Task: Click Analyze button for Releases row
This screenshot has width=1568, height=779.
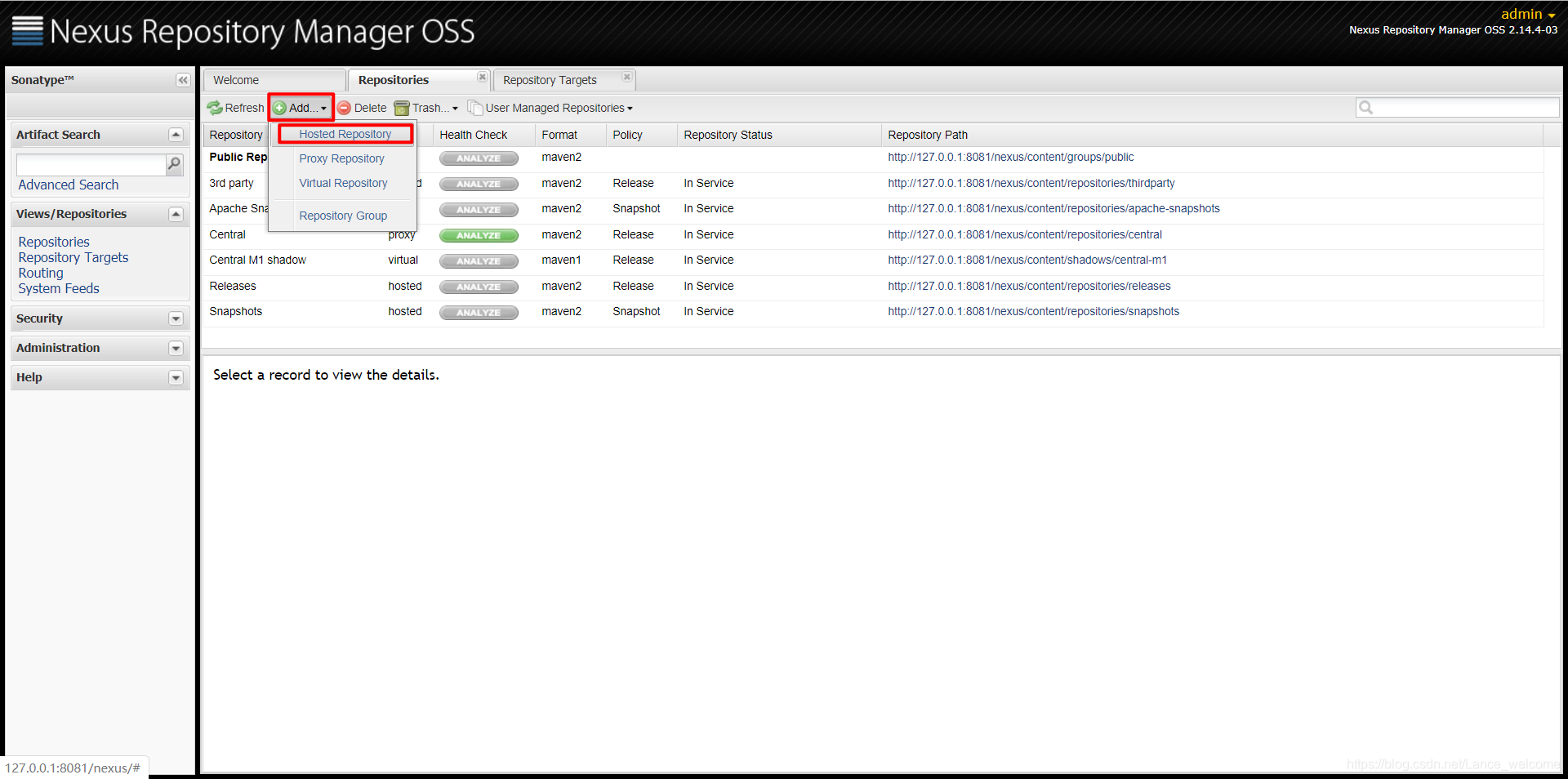Action: (479, 287)
